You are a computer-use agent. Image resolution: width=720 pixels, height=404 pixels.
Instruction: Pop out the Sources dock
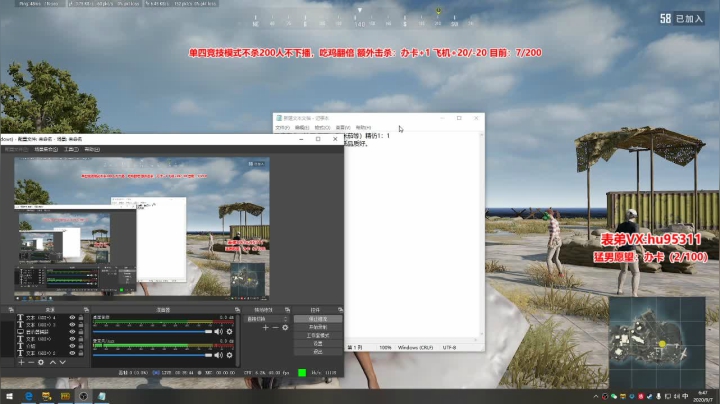[86, 310]
